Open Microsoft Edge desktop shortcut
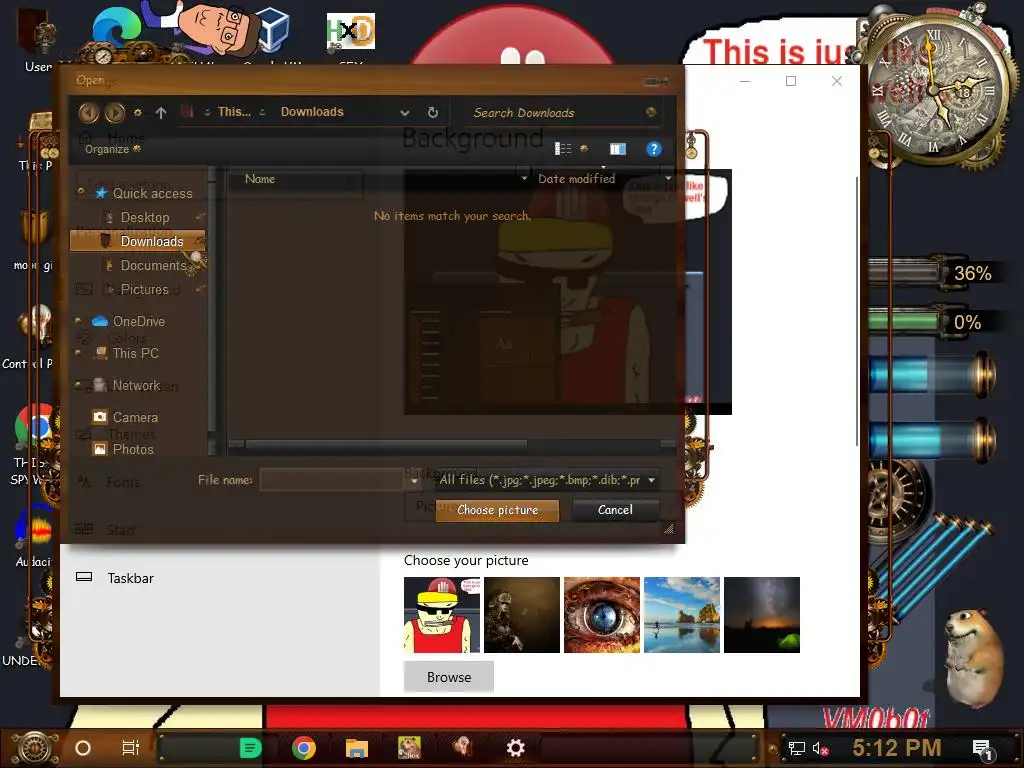 [116, 27]
